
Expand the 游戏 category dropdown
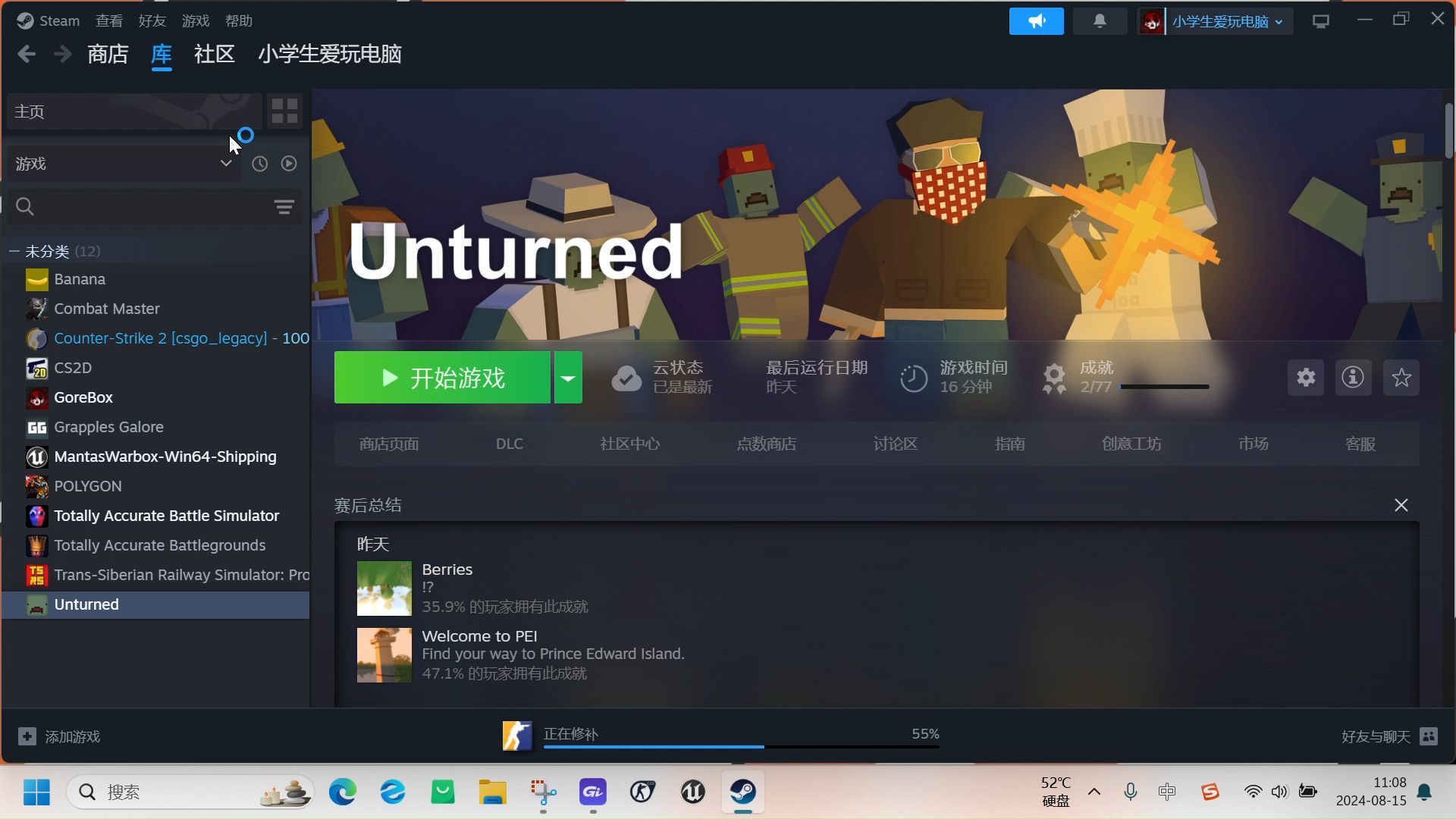click(x=225, y=164)
